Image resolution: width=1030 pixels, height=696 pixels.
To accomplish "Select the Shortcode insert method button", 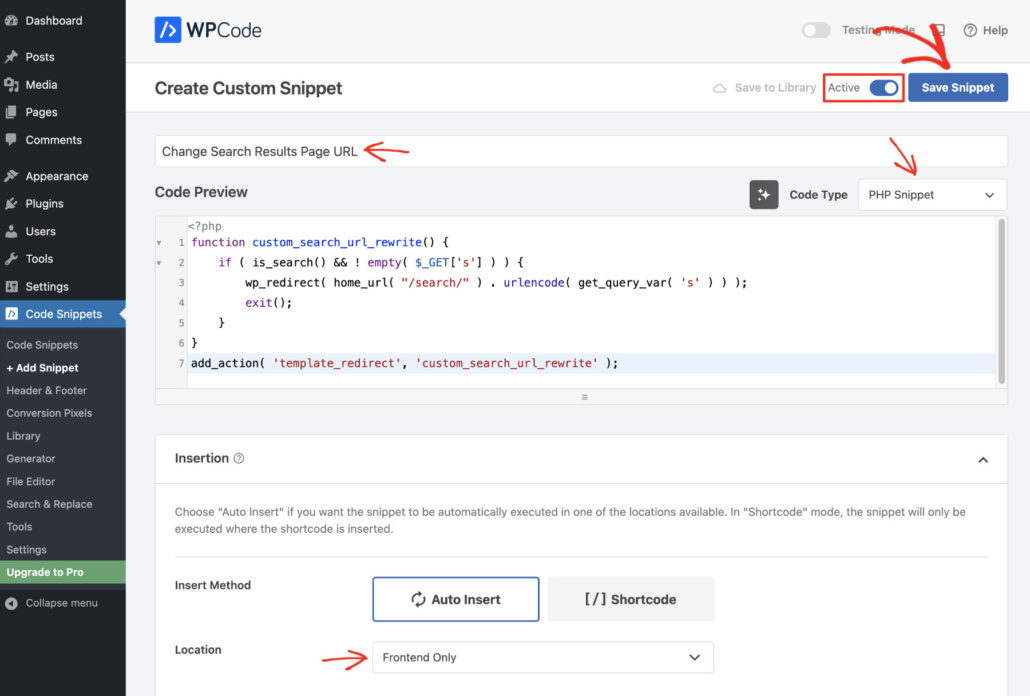I will pos(631,599).
